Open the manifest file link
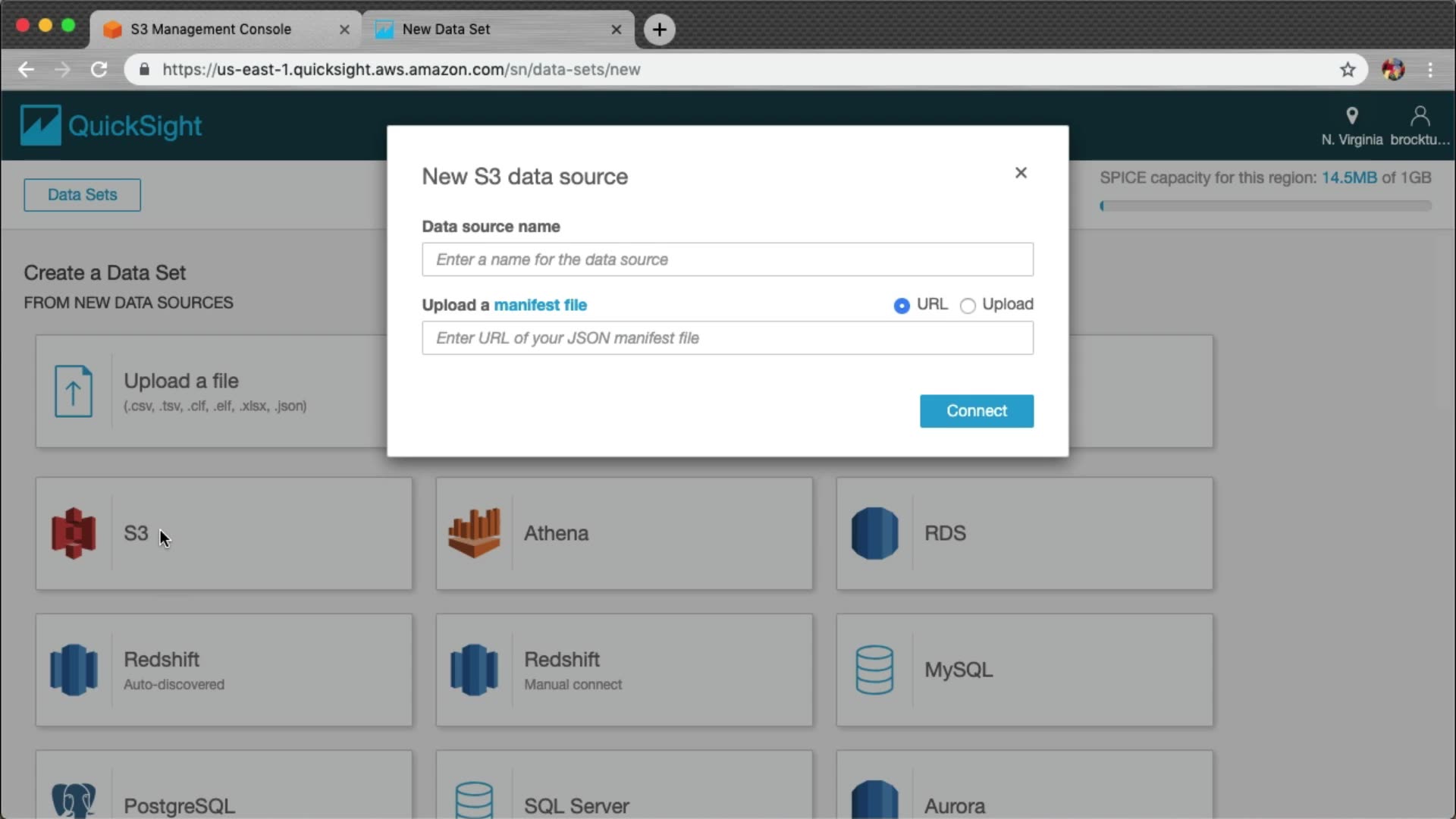Image resolution: width=1456 pixels, height=819 pixels. pyautogui.click(x=540, y=305)
